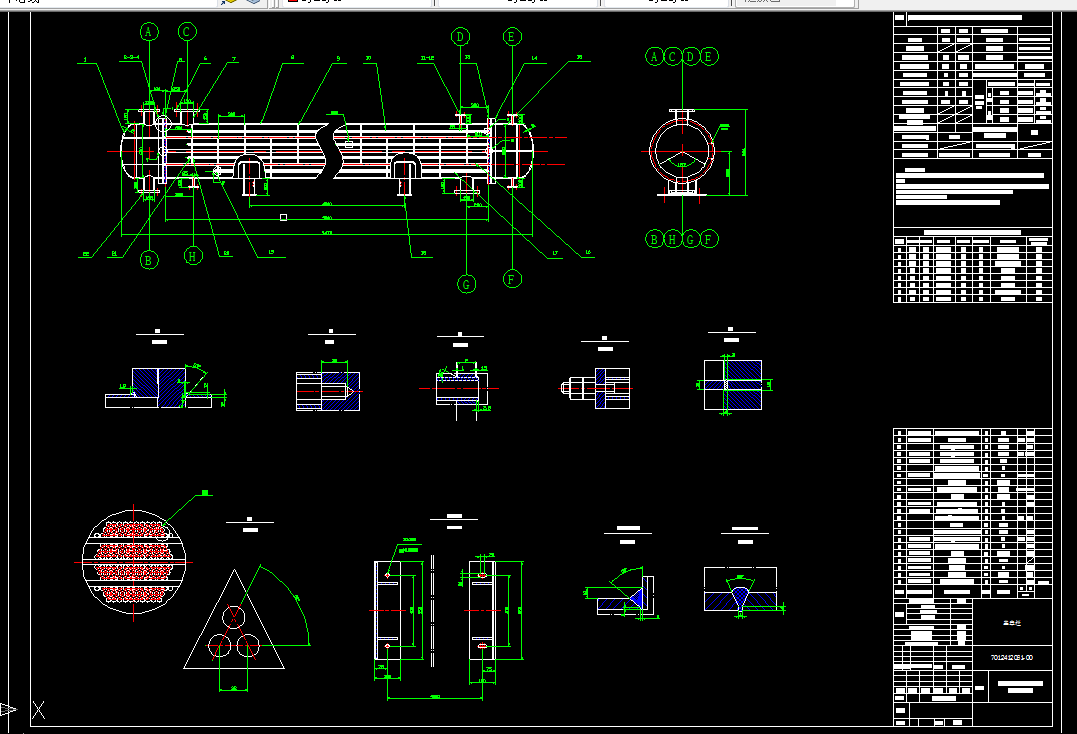Select nozzle balloon D above the main elevation
Screen dimensions: 1077x734
tap(460, 37)
